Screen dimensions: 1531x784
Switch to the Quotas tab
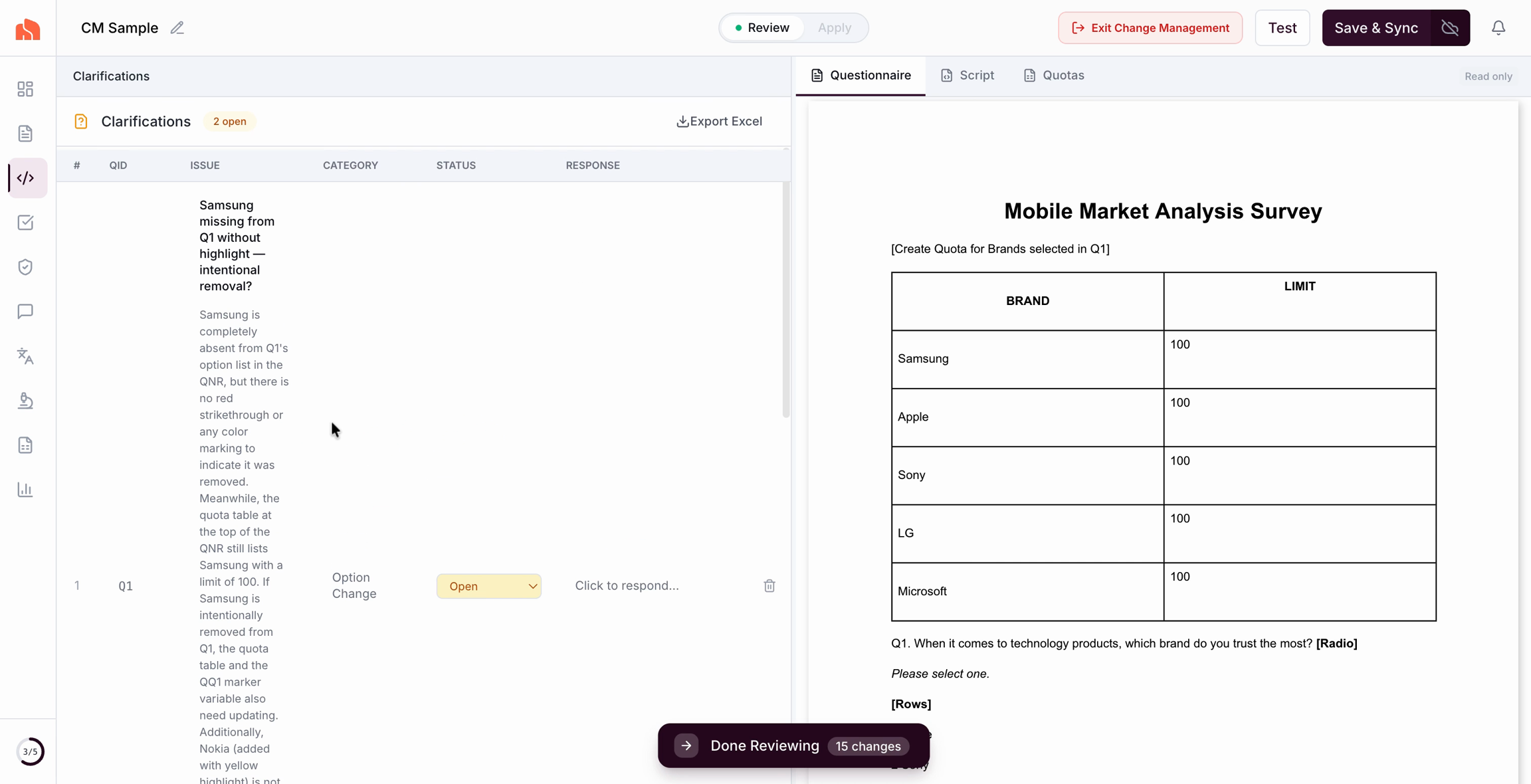pos(1054,75)
